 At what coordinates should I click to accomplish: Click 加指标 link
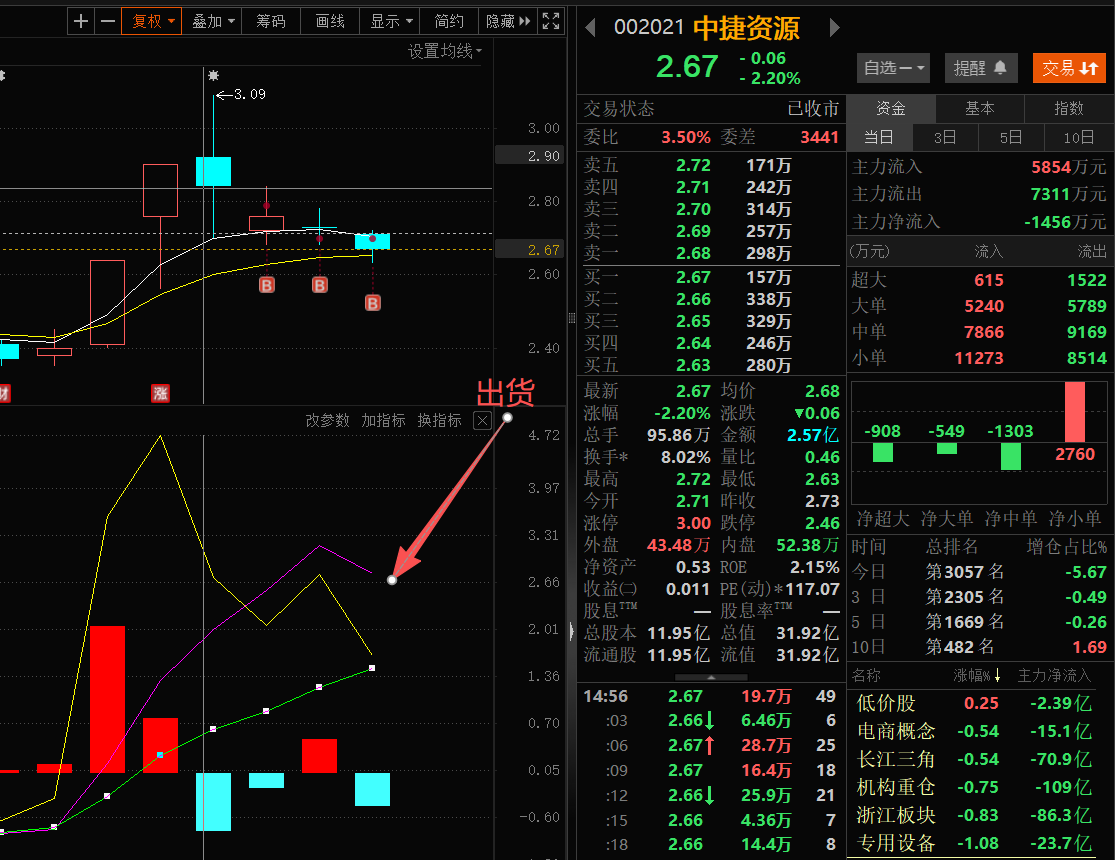(383, 420)
